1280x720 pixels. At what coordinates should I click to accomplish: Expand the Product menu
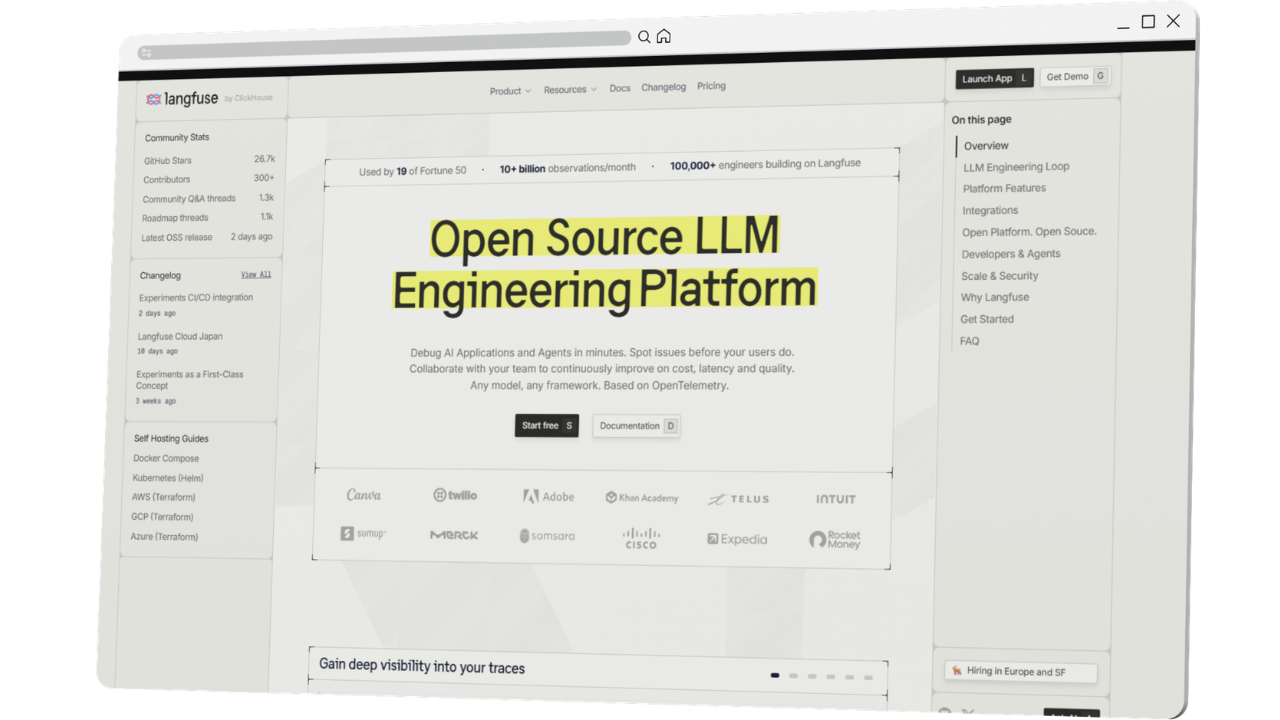pyautogui.click(x=510, y=91)
